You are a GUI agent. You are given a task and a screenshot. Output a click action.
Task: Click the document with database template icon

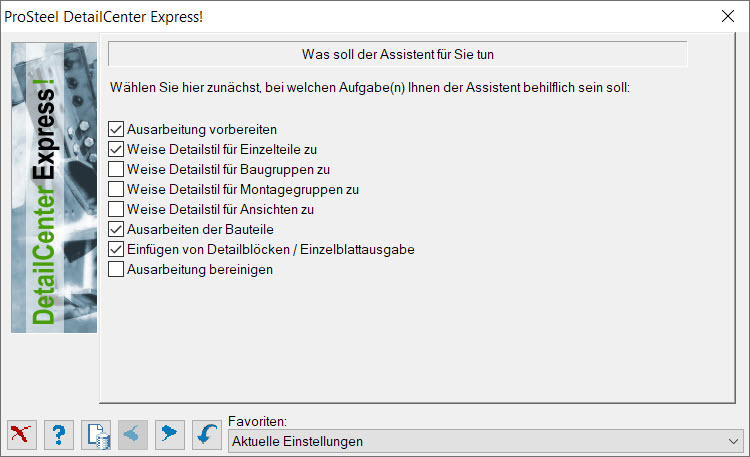(x=96, y=435)
